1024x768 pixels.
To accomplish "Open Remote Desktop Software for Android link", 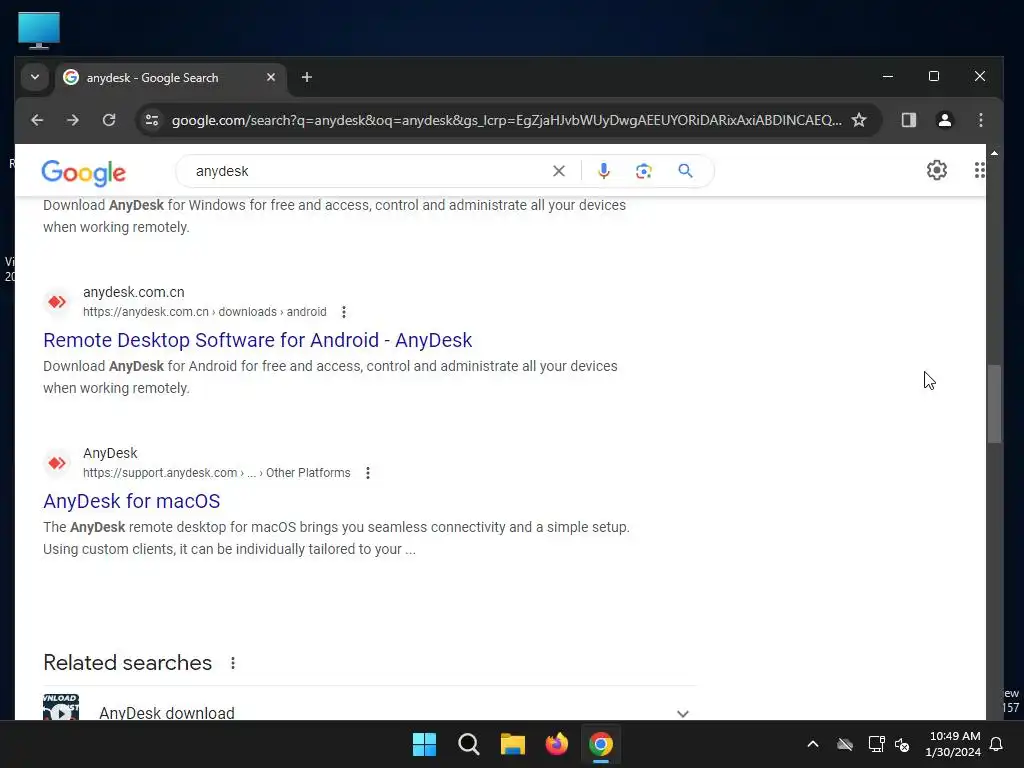I will pos(257,340).
